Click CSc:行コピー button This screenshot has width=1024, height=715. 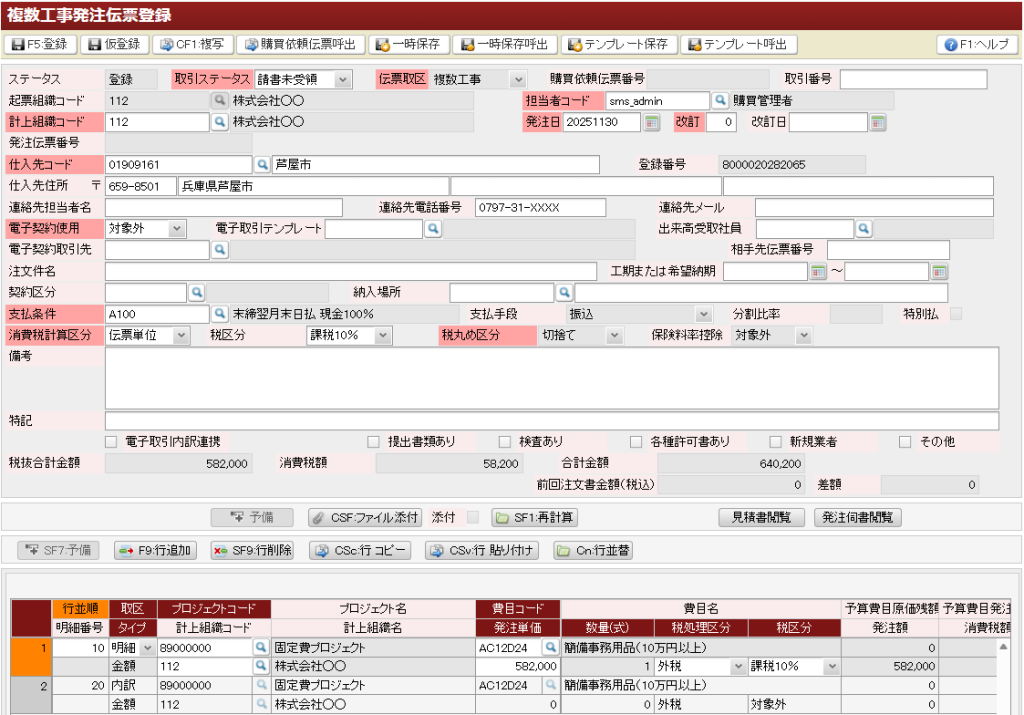[x=360, y=550]
